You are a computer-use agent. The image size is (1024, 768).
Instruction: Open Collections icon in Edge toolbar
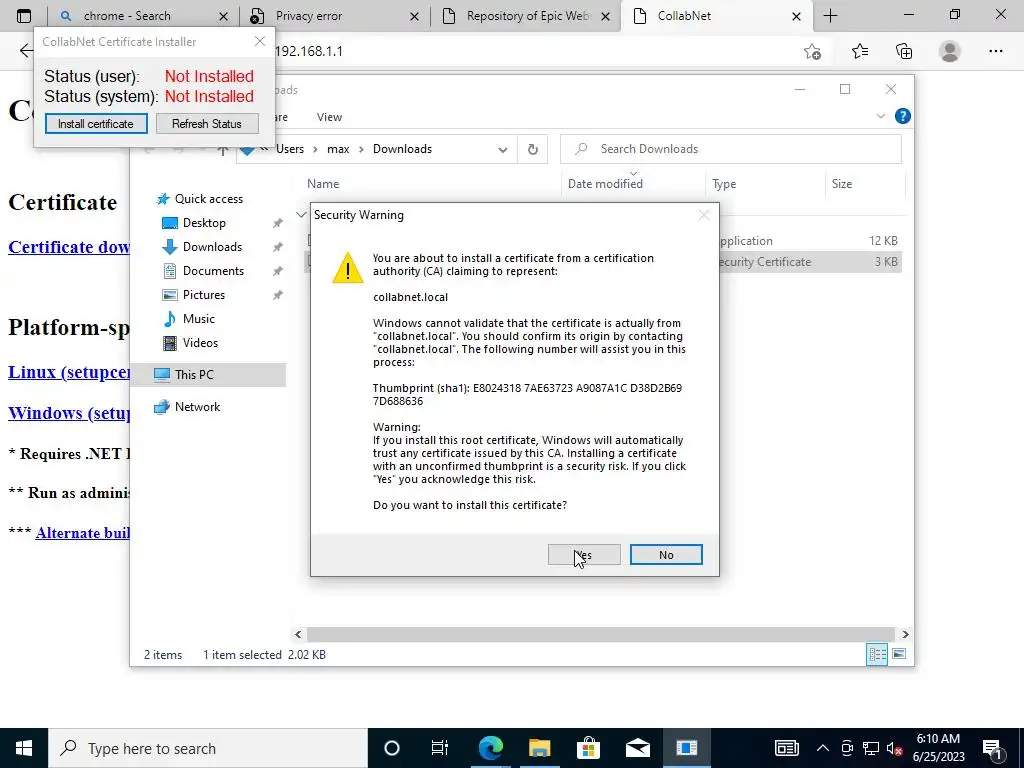[x=904, y=51]
